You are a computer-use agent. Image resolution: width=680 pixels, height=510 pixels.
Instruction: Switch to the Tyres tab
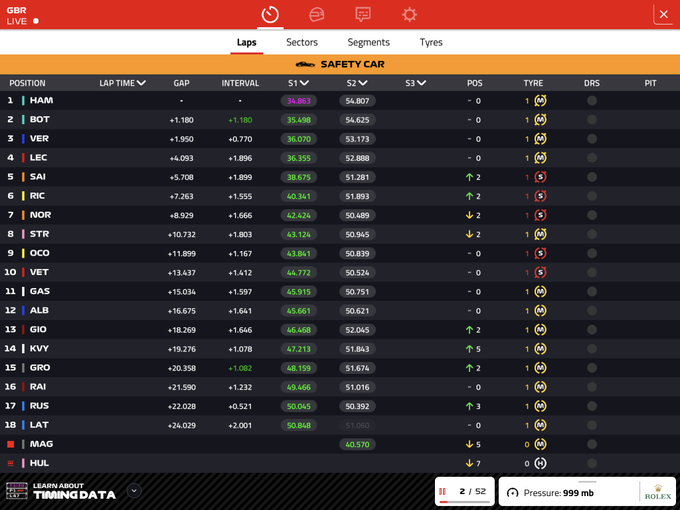coord(431,42)
